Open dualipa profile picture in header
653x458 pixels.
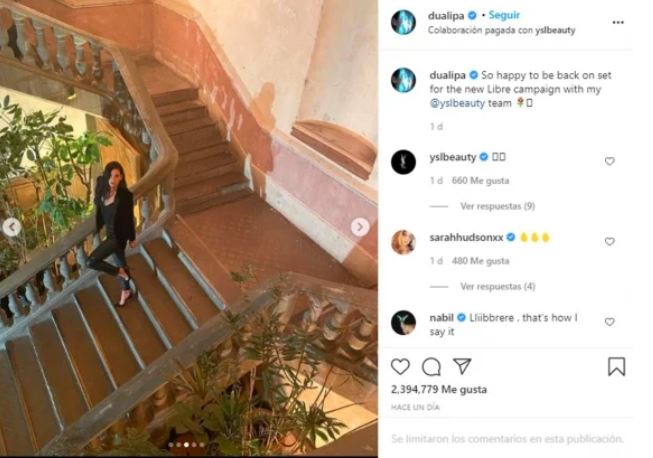coord(403,22)
